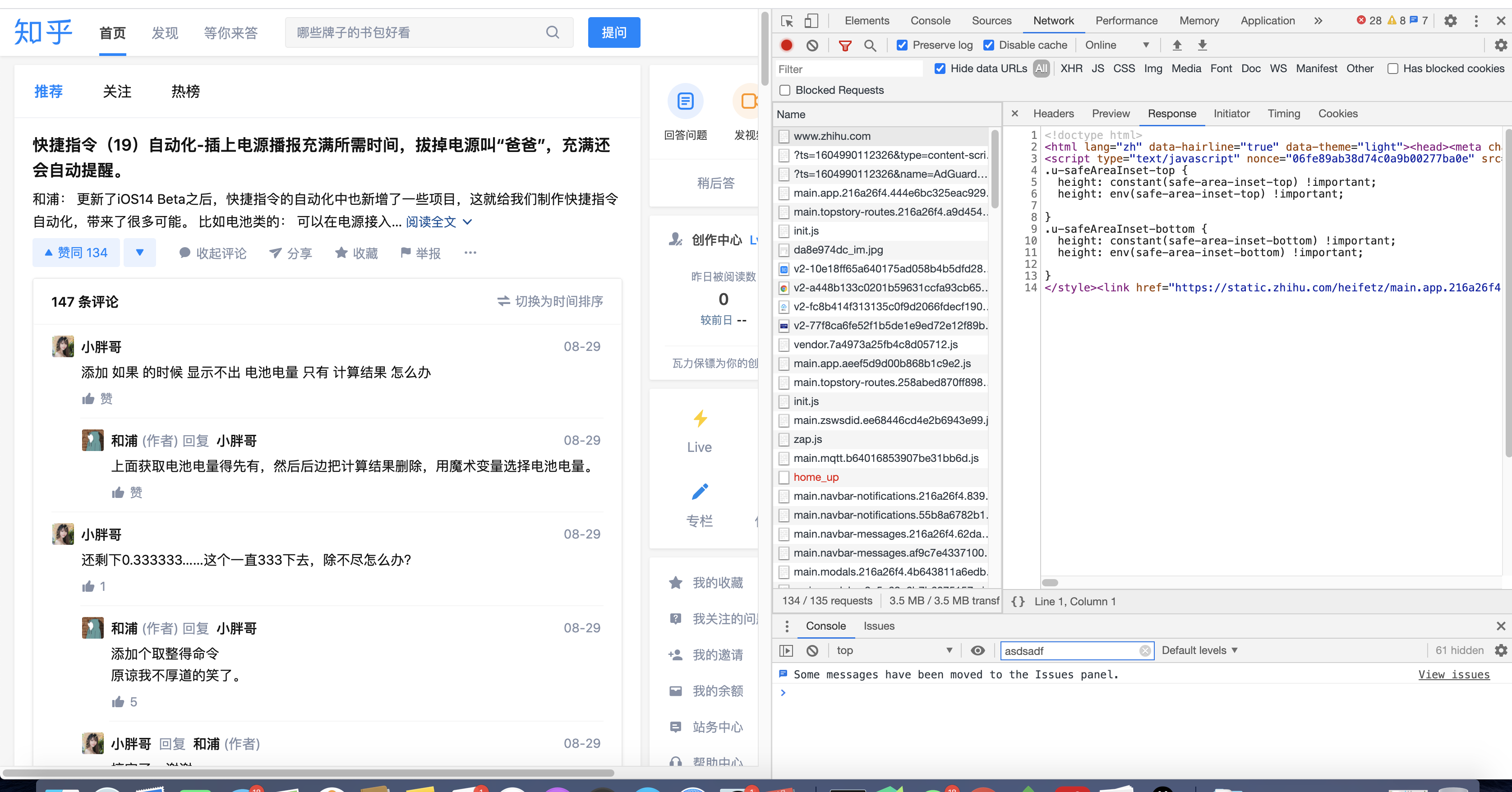
Task: Click the 提问 button
Action: pyautogui.click(x=614, y=32)
